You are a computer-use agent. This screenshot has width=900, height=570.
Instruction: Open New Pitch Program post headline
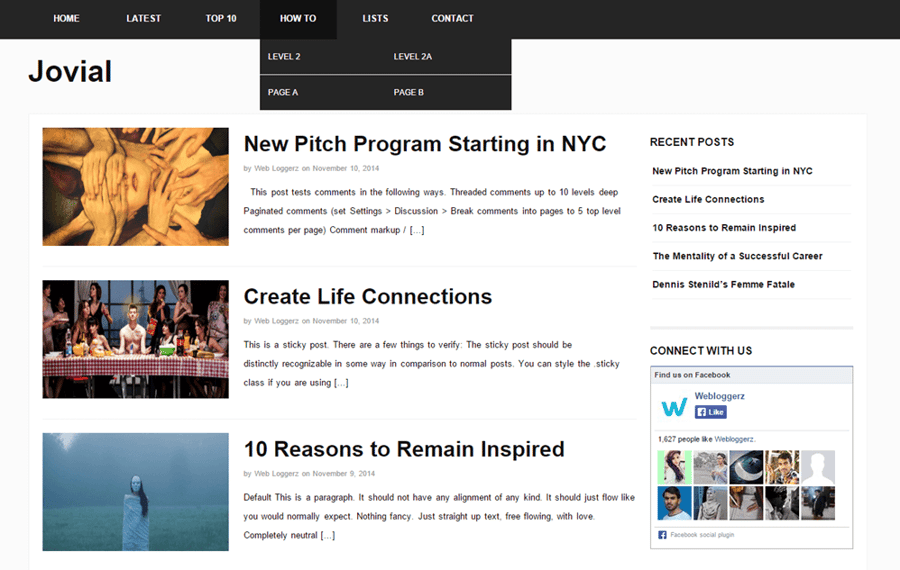pos(425,144)
